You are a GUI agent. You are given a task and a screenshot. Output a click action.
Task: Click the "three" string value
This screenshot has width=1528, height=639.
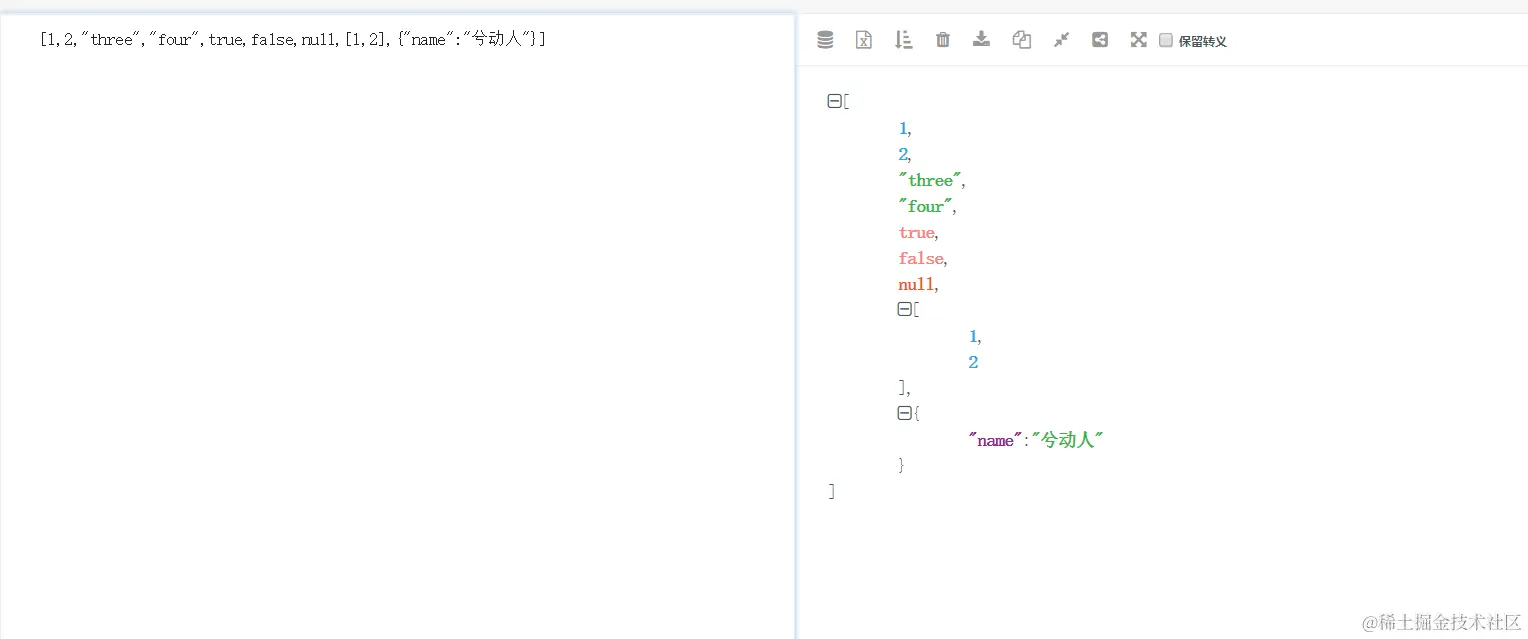[x=930, y=180]
